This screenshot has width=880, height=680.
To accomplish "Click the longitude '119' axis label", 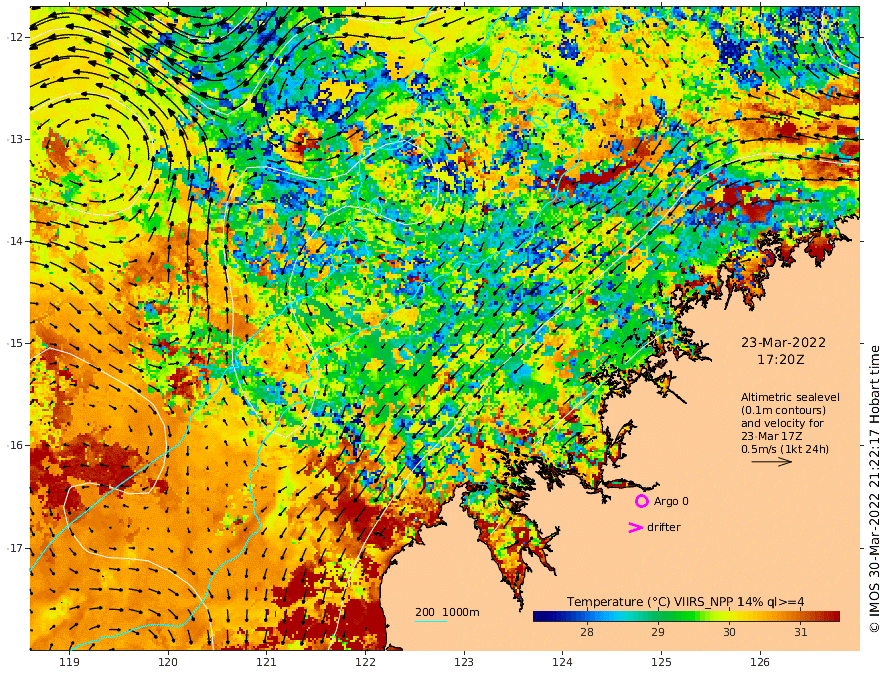I will [69, 663].
